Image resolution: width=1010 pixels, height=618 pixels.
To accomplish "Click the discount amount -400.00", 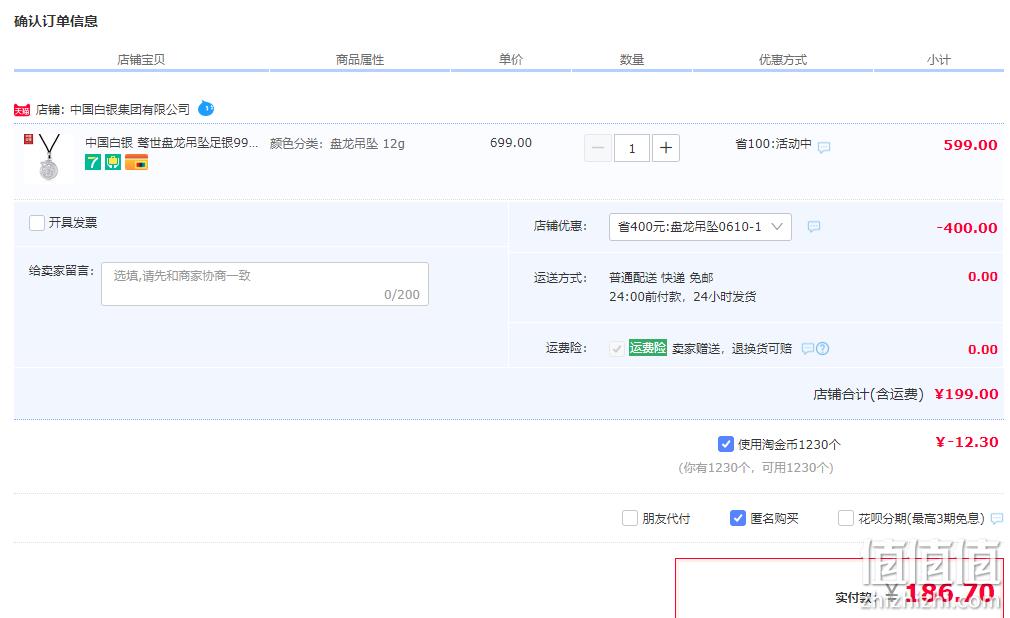I will pos(967,227).
